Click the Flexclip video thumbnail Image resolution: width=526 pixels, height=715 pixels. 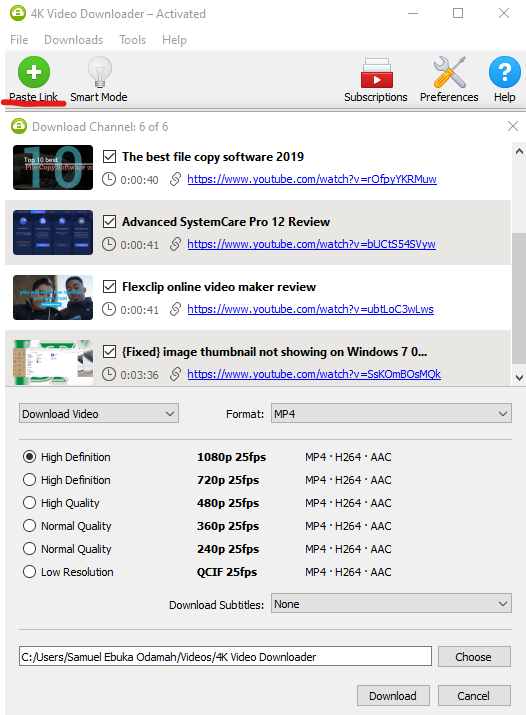coord(53,297)
